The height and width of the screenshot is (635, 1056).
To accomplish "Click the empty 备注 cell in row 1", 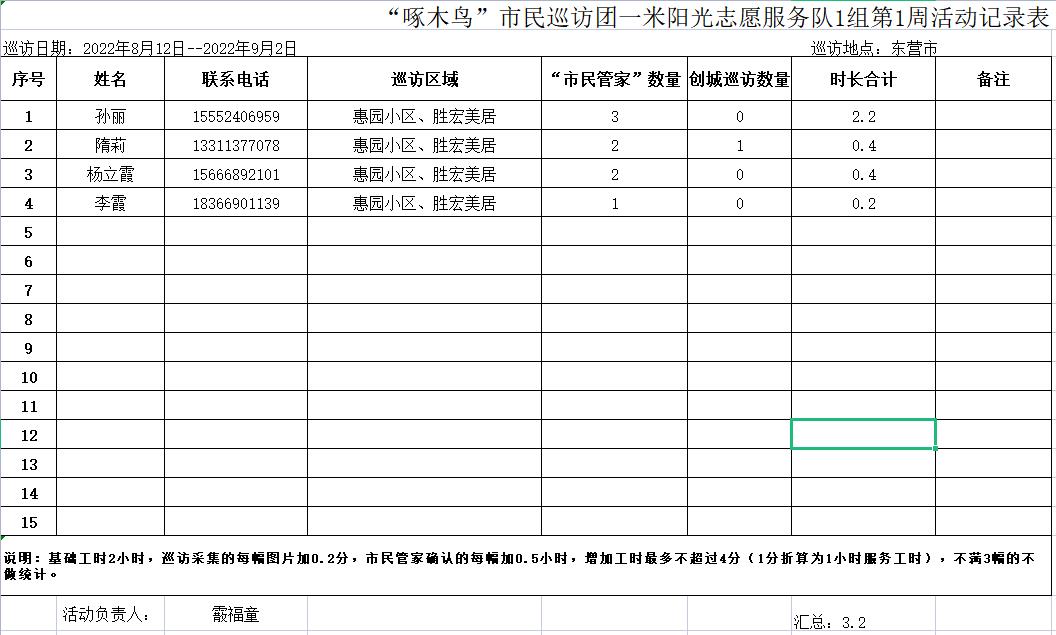I will point(993,116).
